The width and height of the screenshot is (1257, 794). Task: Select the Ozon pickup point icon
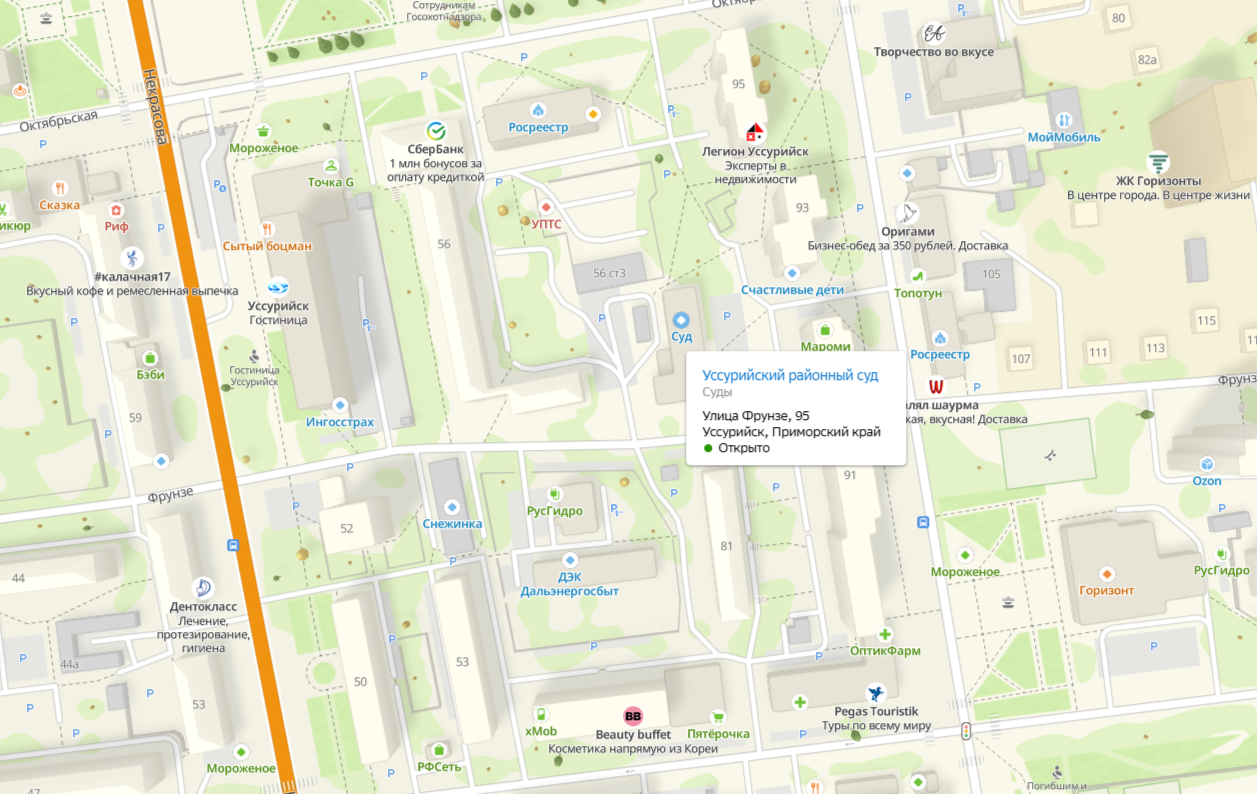(x=1207, y=464)
